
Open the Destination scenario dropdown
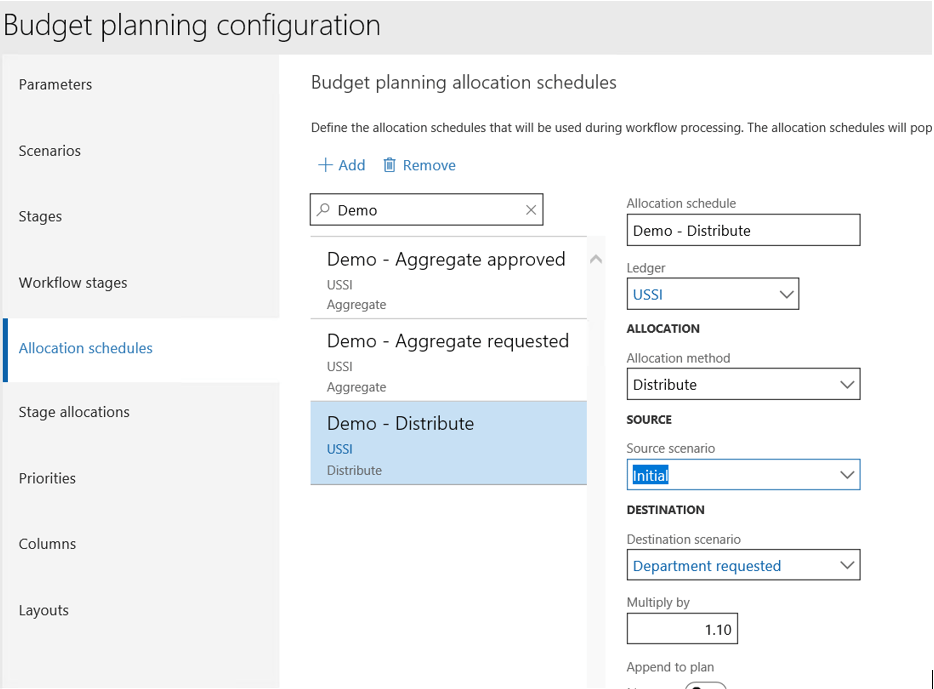pyautogui.click(x=845, y=565)
